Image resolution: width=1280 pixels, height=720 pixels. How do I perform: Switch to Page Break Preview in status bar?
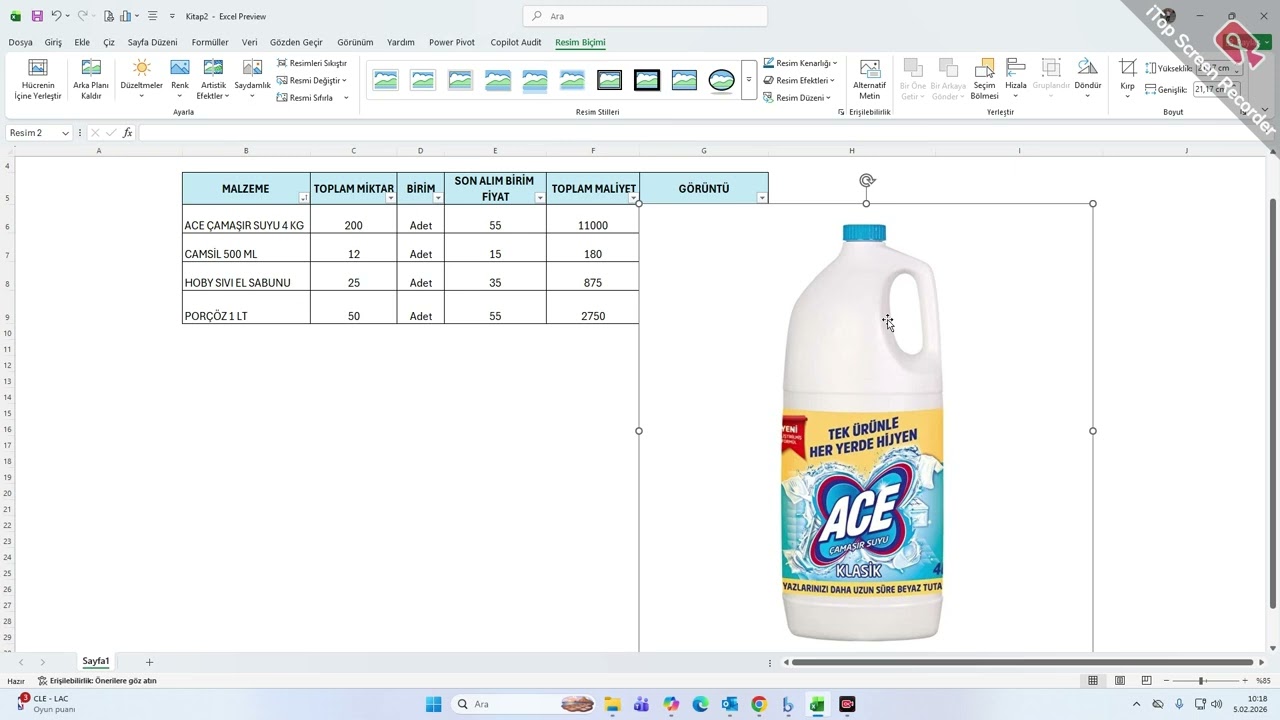(1147, 681)
